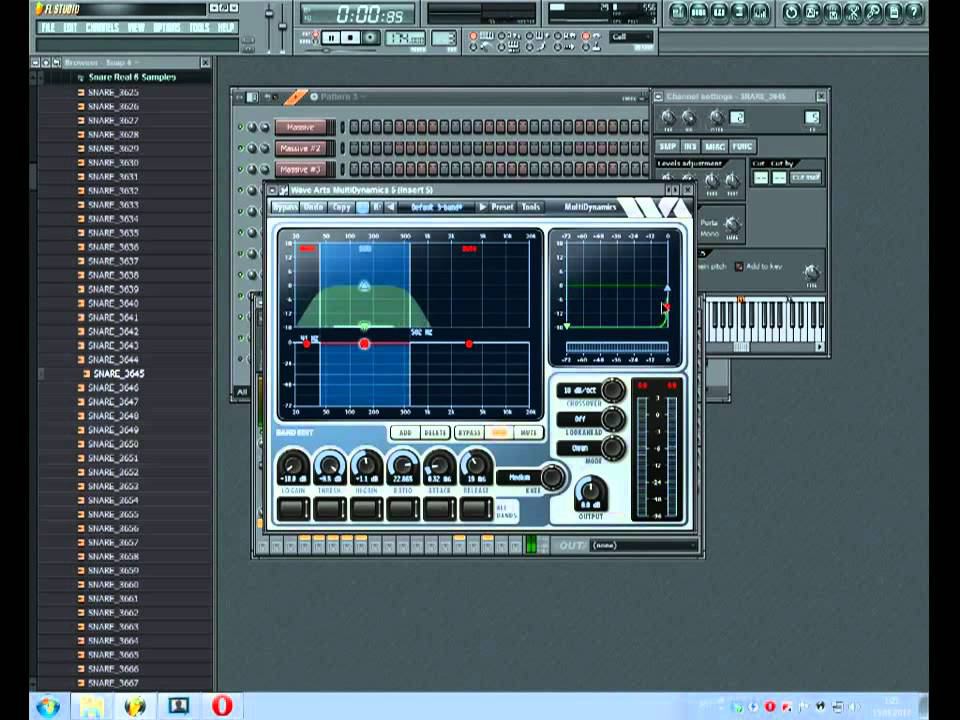960x720 pixels.
Task: Toggle Bypass in MultiDynamics top bar
Action: [285, 207]
